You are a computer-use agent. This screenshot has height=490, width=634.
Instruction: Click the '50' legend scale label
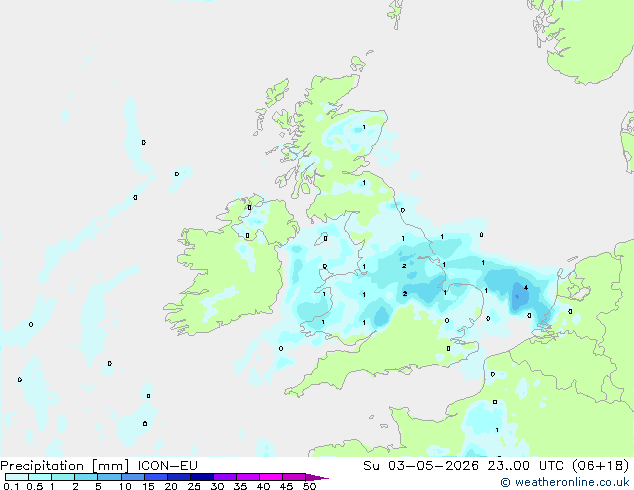click(309, 486)
